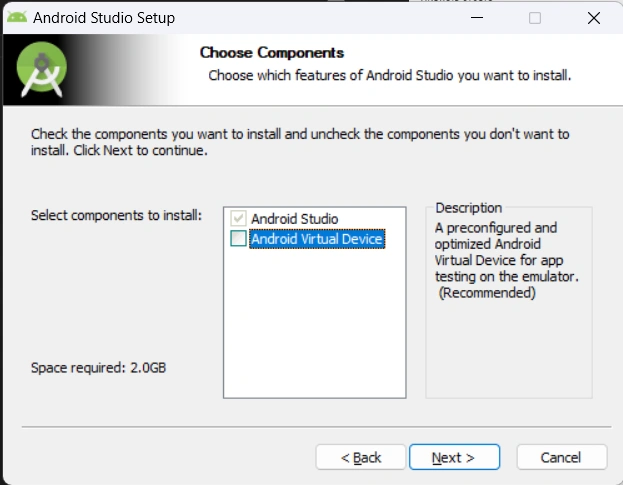Click the instruction text about checking components

(x=300, y=142)
